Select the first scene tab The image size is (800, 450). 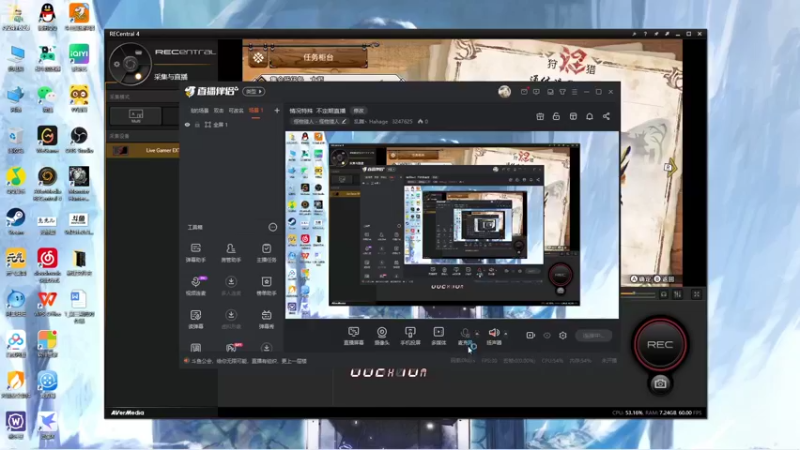click(199, 110)
